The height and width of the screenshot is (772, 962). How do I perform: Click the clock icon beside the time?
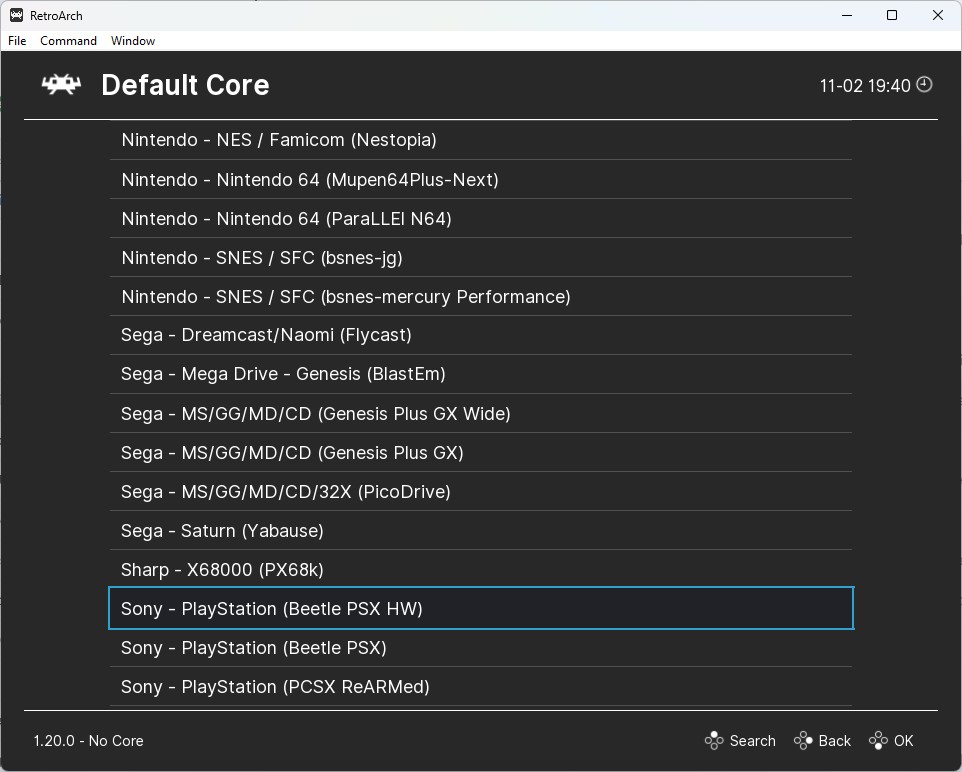(x=924, y=85)
